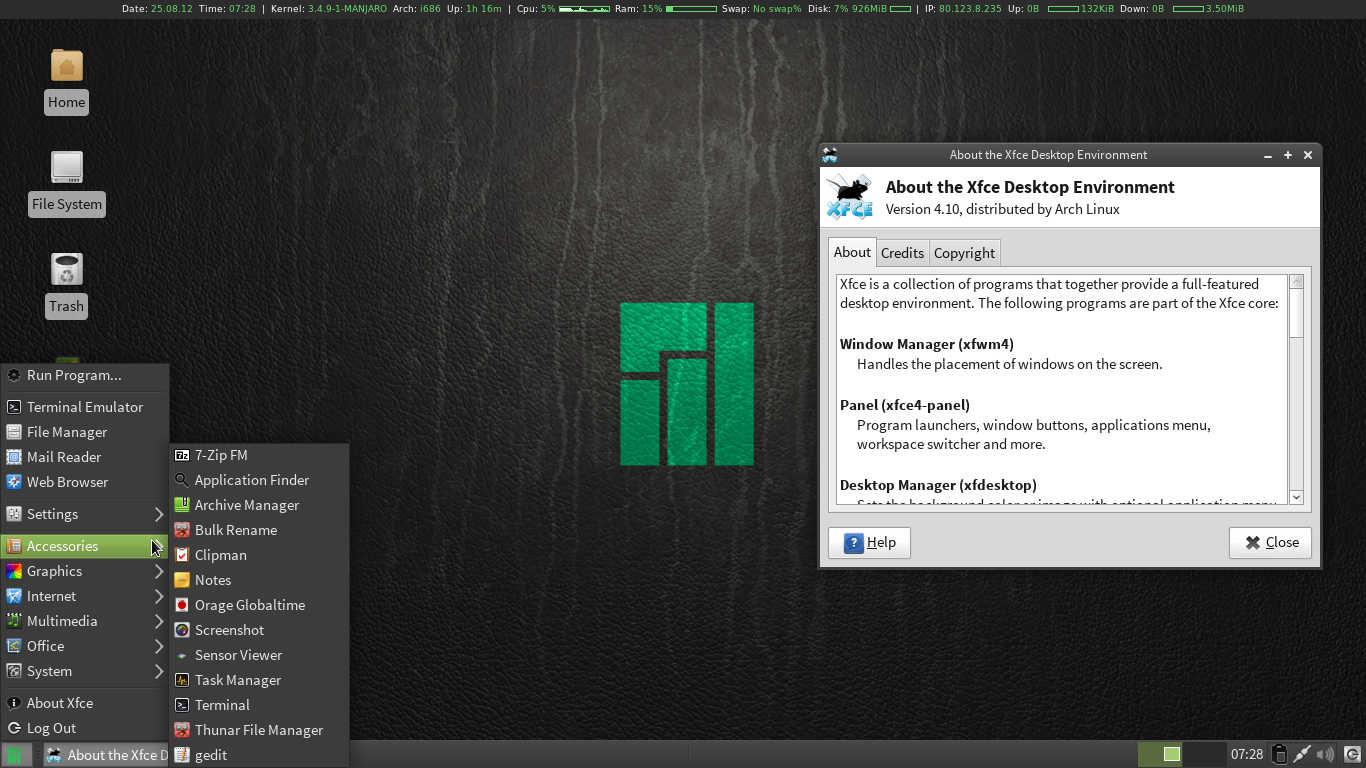Click the scrollbar down arrow in About text

coord(1296,497)
